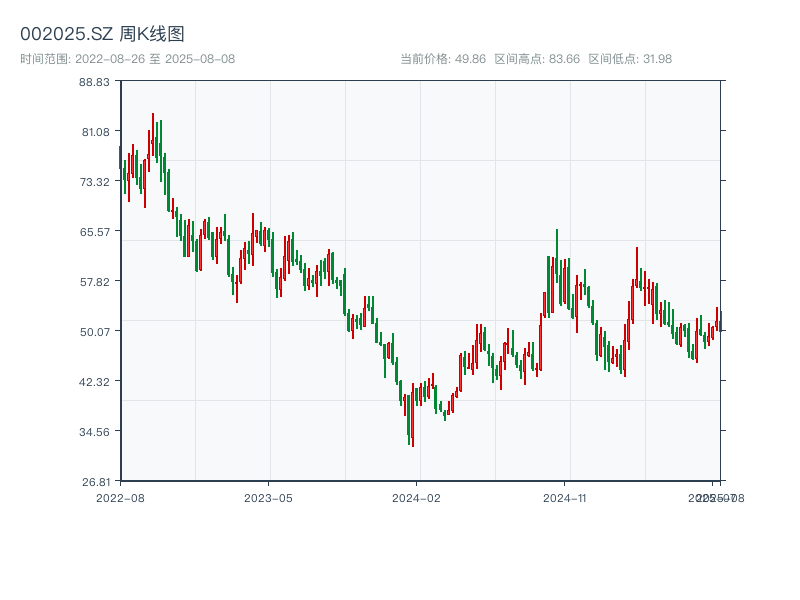
Task: Click the 当前价格 49.86 label
Action: click(442, 59)
